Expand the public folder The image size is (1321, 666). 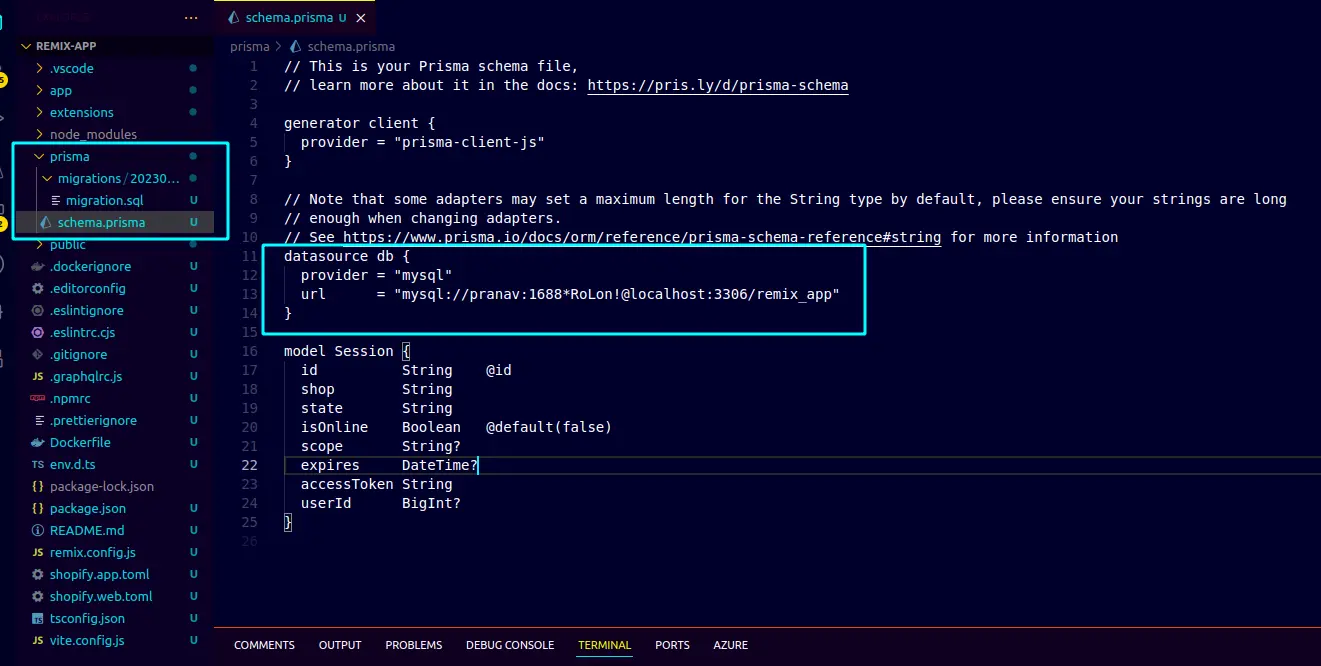click(x=40, y=244)
